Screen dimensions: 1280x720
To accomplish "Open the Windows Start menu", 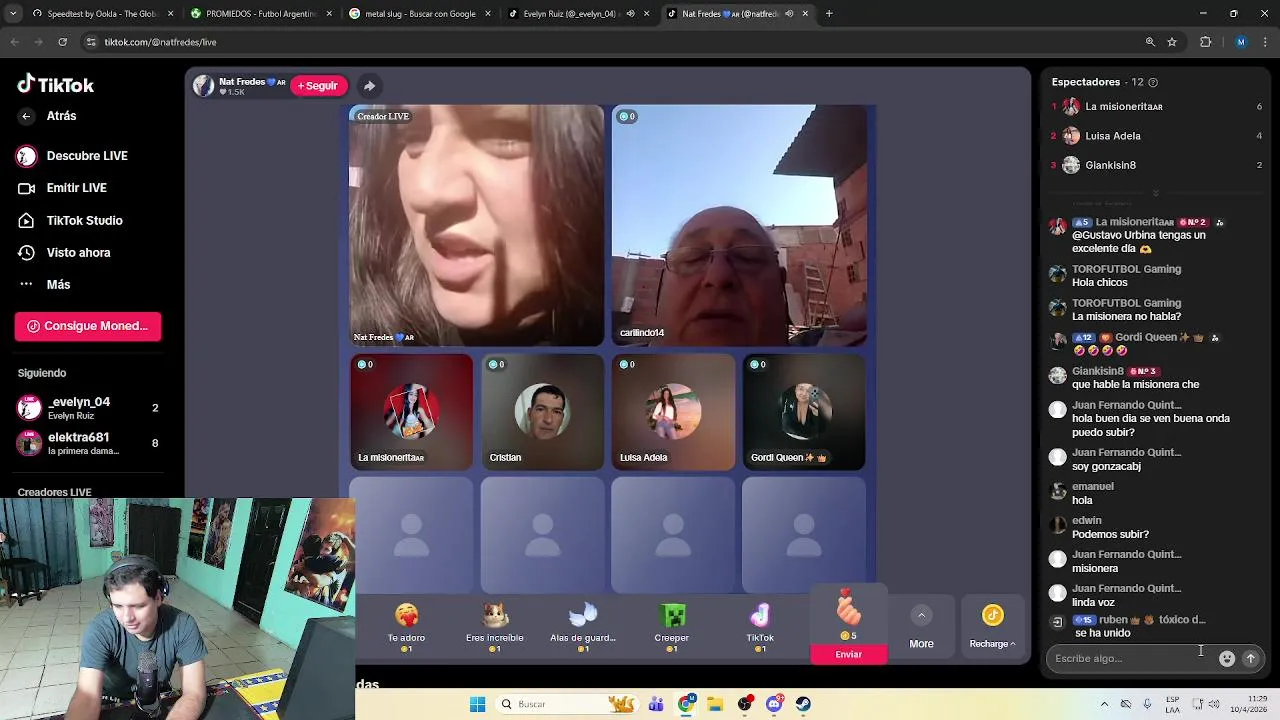I will pyautogui.click(x=477, y=704).
